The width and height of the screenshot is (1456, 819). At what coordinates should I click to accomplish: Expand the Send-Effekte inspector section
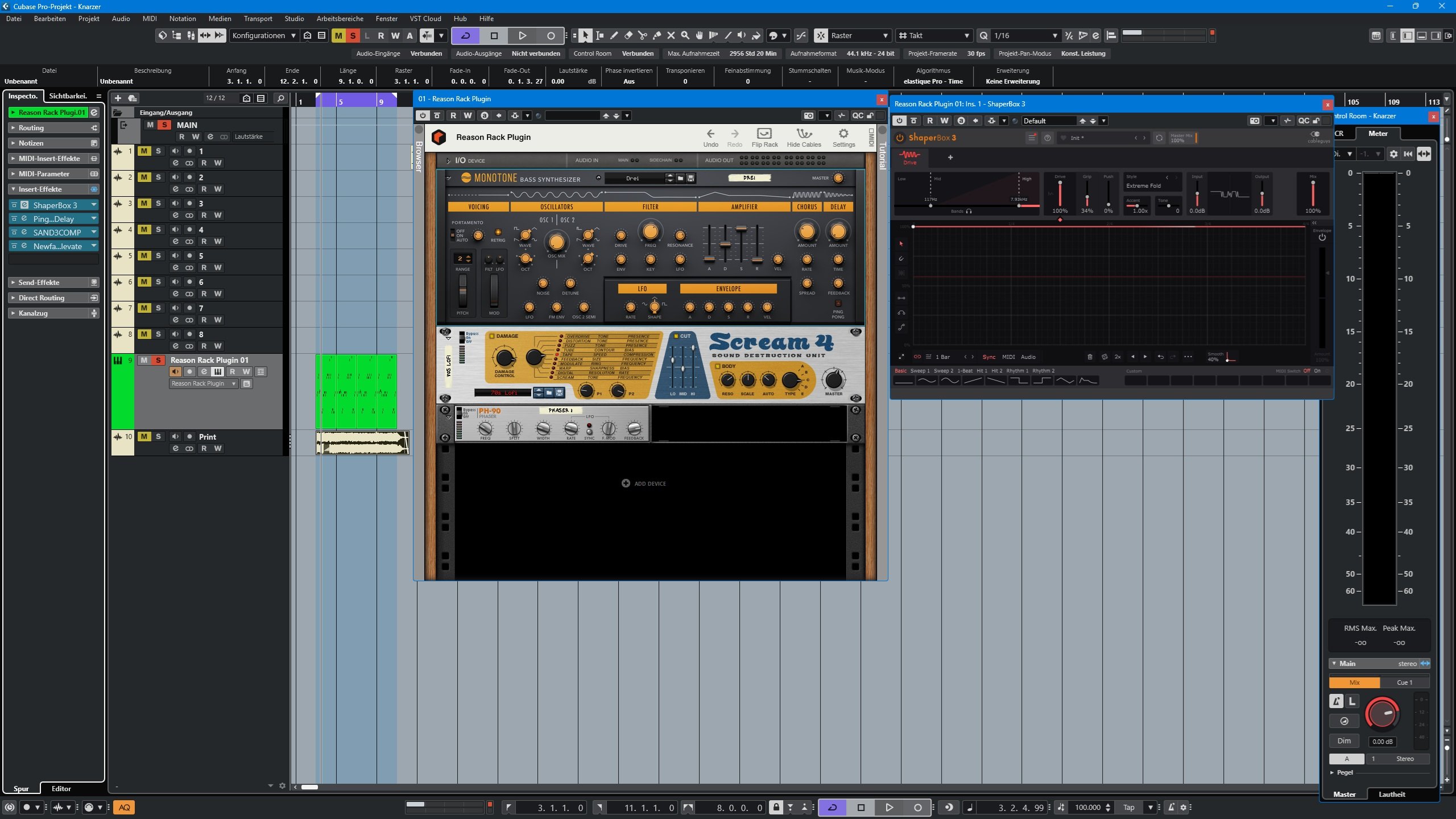click(x=39, y=282)
